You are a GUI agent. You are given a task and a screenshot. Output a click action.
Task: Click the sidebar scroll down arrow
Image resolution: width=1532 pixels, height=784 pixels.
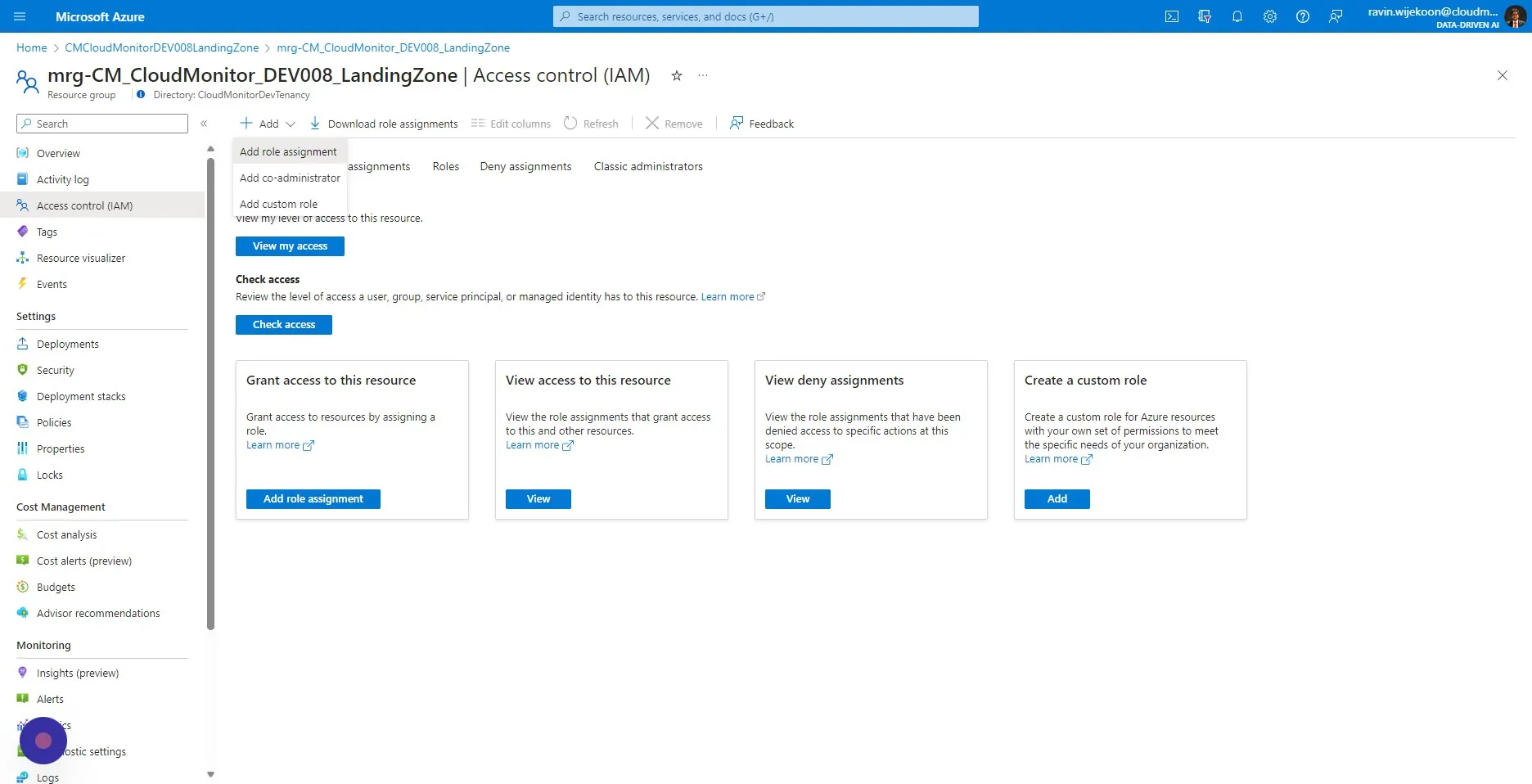(x=210, y=774)
